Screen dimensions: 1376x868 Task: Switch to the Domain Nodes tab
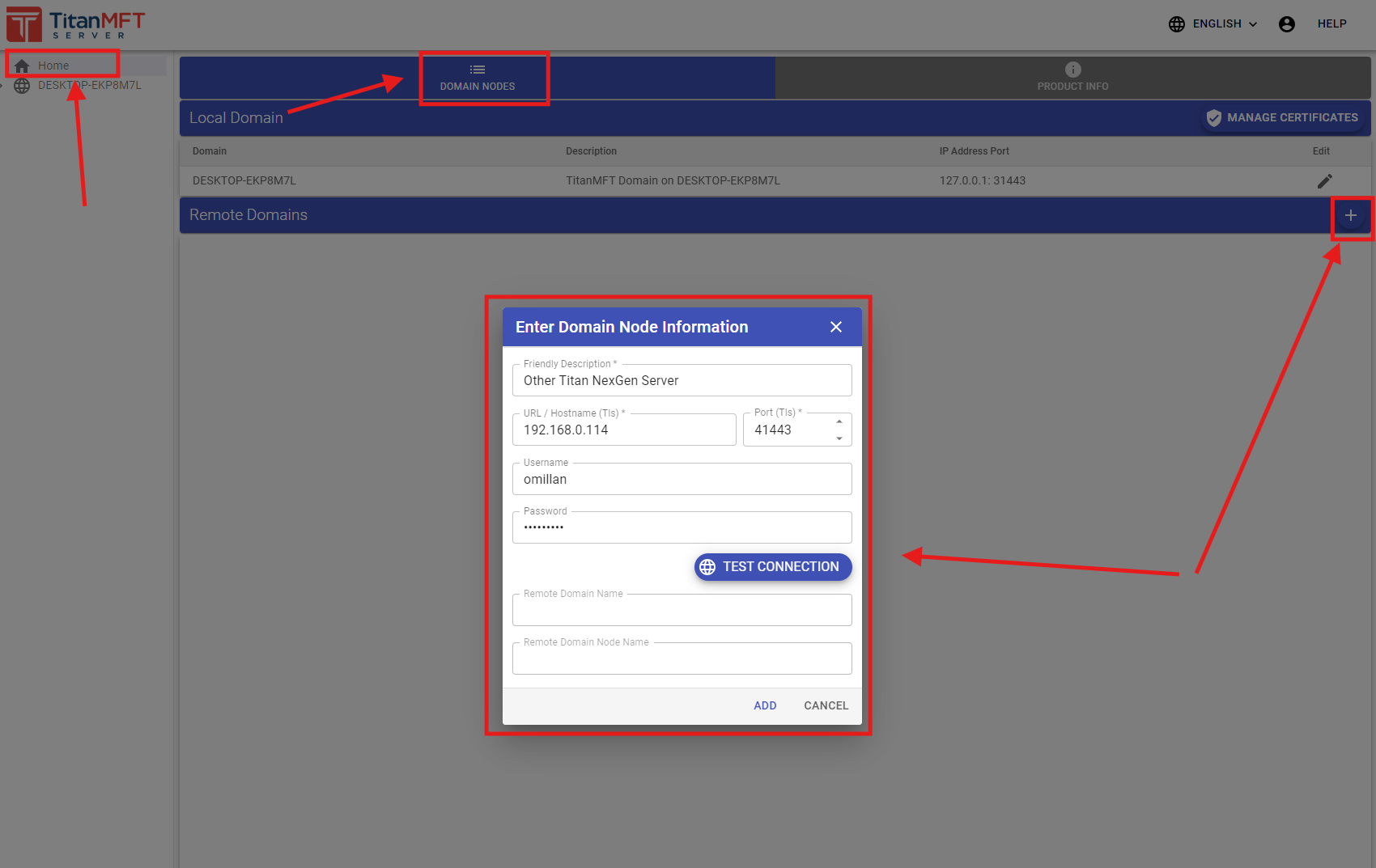[x=477, y=78]
